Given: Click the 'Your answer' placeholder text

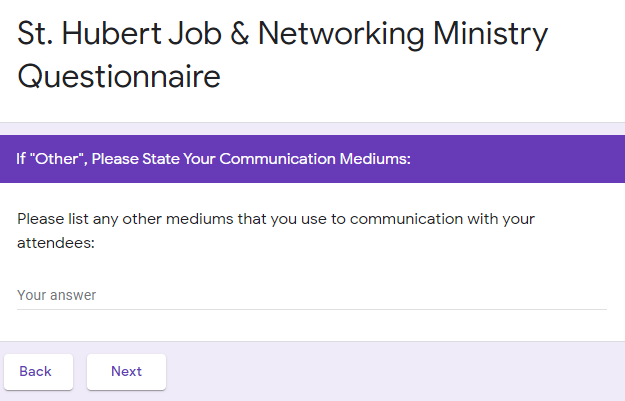Looking at the screenshot, I should [57, 295].
